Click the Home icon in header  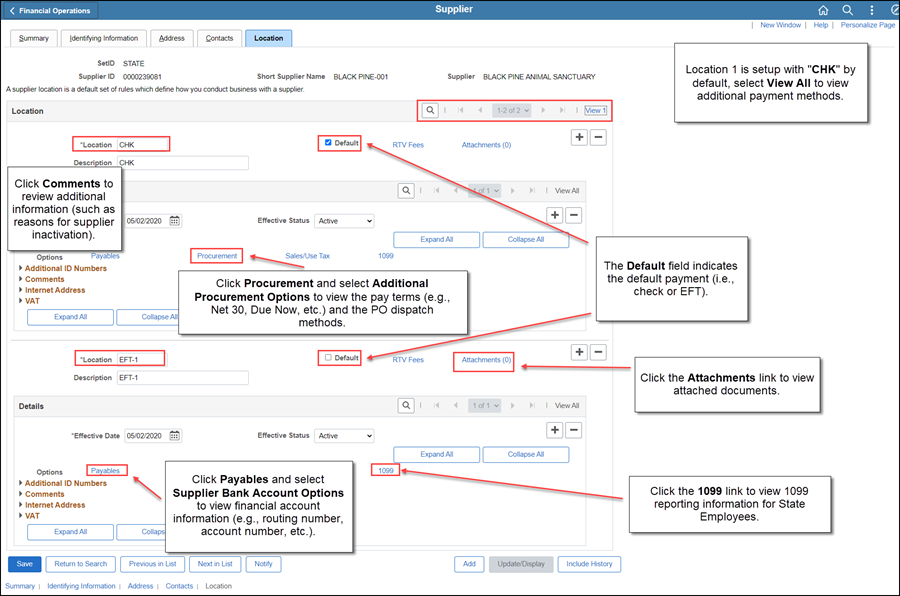tap(823, 10)
